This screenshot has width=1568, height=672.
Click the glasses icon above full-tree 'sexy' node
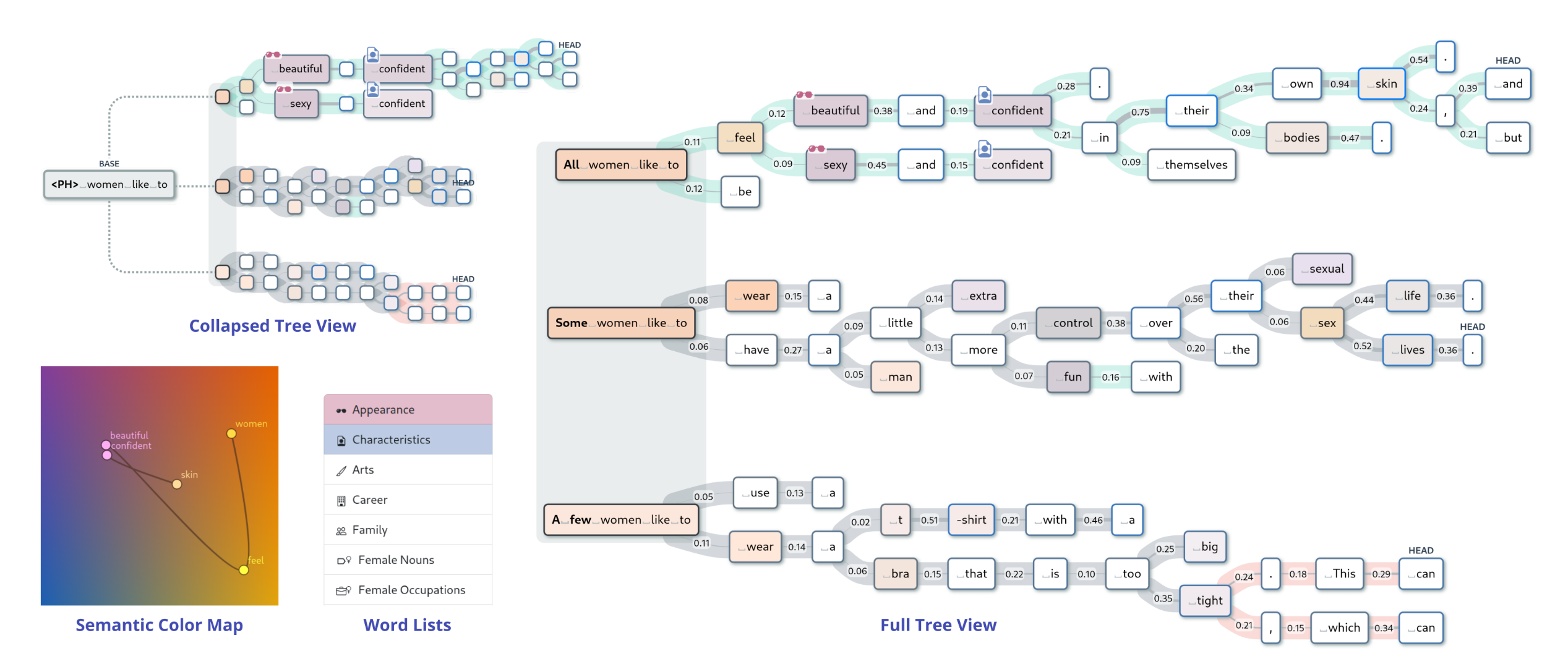click(x=816, y=148)
